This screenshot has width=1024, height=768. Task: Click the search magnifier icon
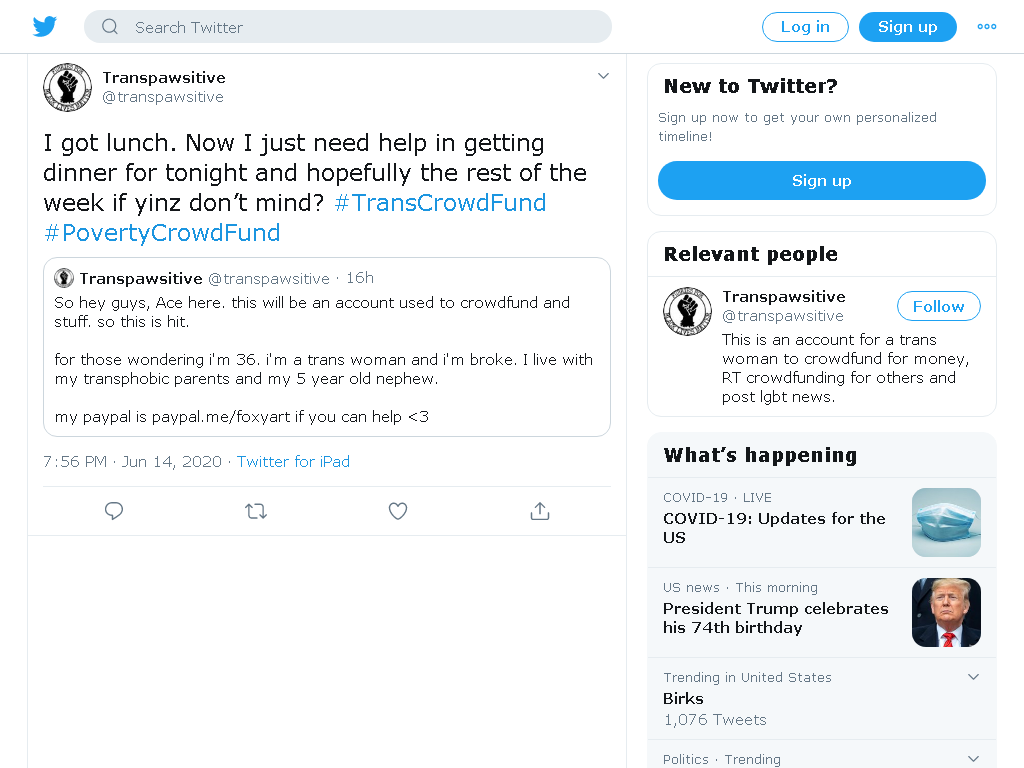coord(110,27)
